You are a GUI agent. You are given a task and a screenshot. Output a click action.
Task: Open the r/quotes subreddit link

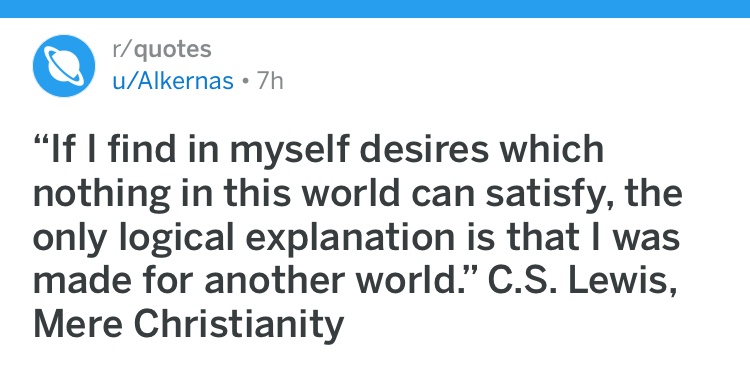tap(162, 49)
